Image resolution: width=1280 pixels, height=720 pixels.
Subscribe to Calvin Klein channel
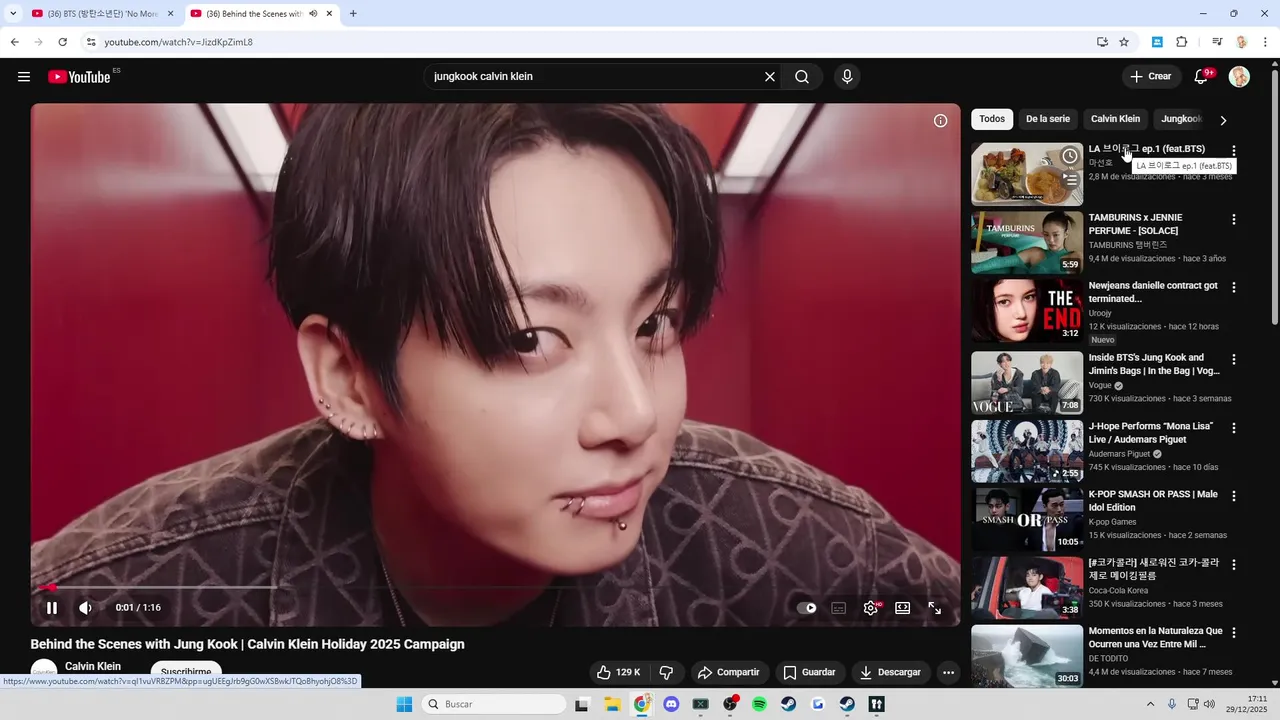point(186,672)
